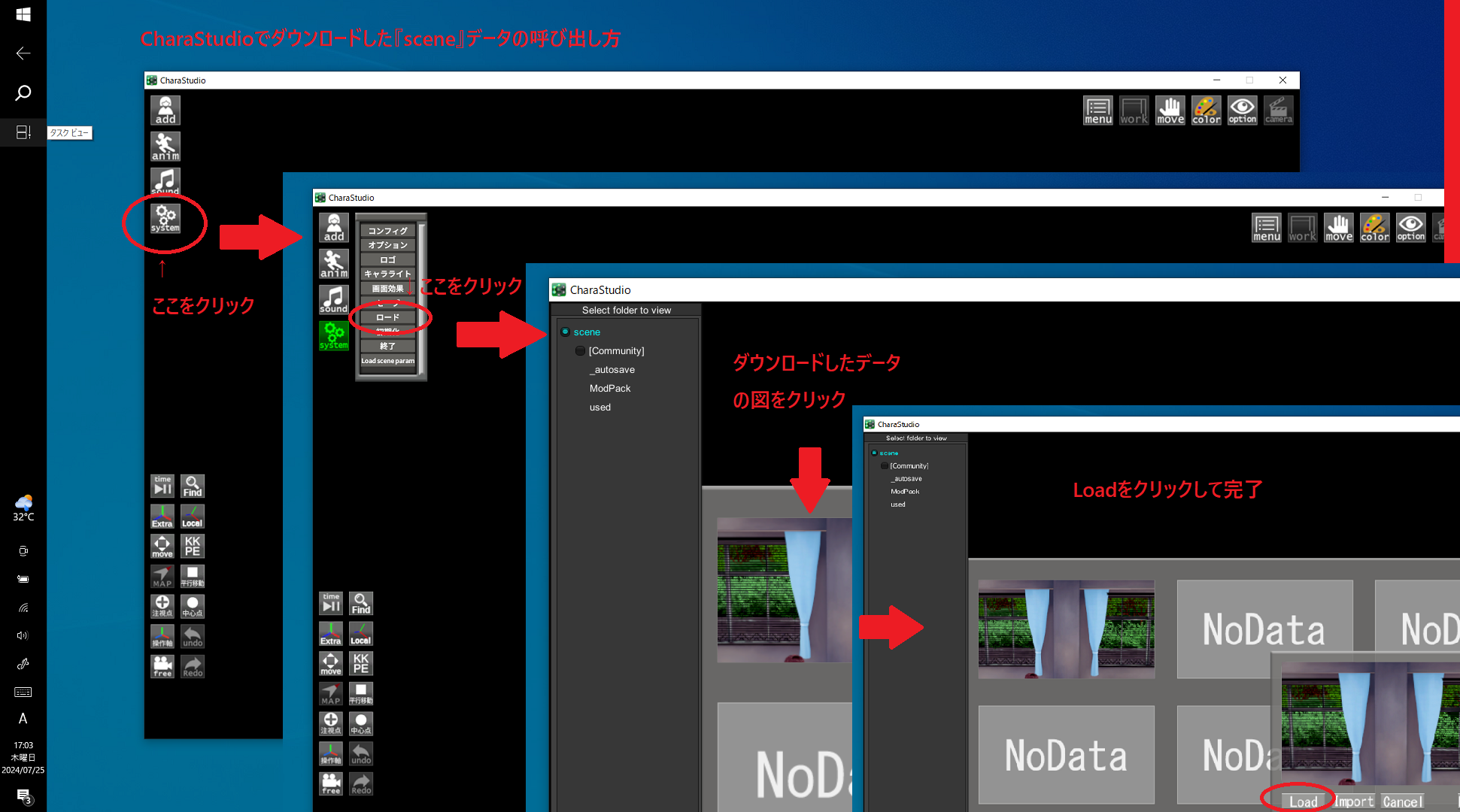Click the free camera icon in rearmost window
The height and width of the screenshot is (812, 1460).
point(162,666)
